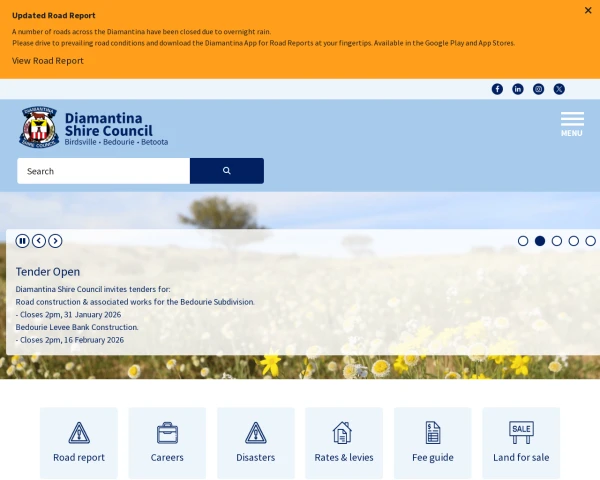The image size is (600, 480).
Task: Open the Tender Open heading
Action: point(48,272)
